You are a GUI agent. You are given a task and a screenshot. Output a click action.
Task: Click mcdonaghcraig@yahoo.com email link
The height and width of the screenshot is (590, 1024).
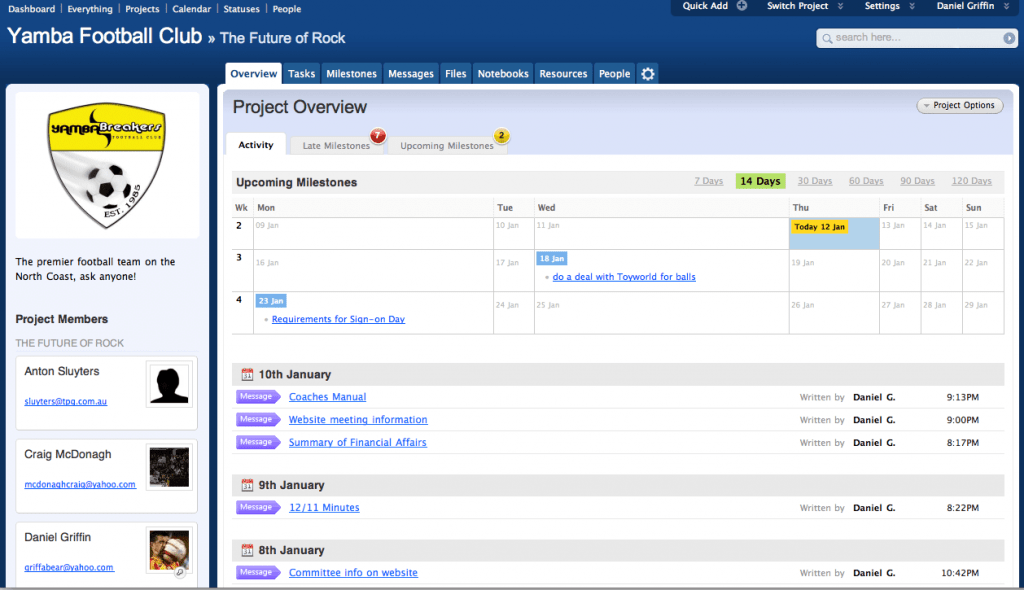[80, 484]
